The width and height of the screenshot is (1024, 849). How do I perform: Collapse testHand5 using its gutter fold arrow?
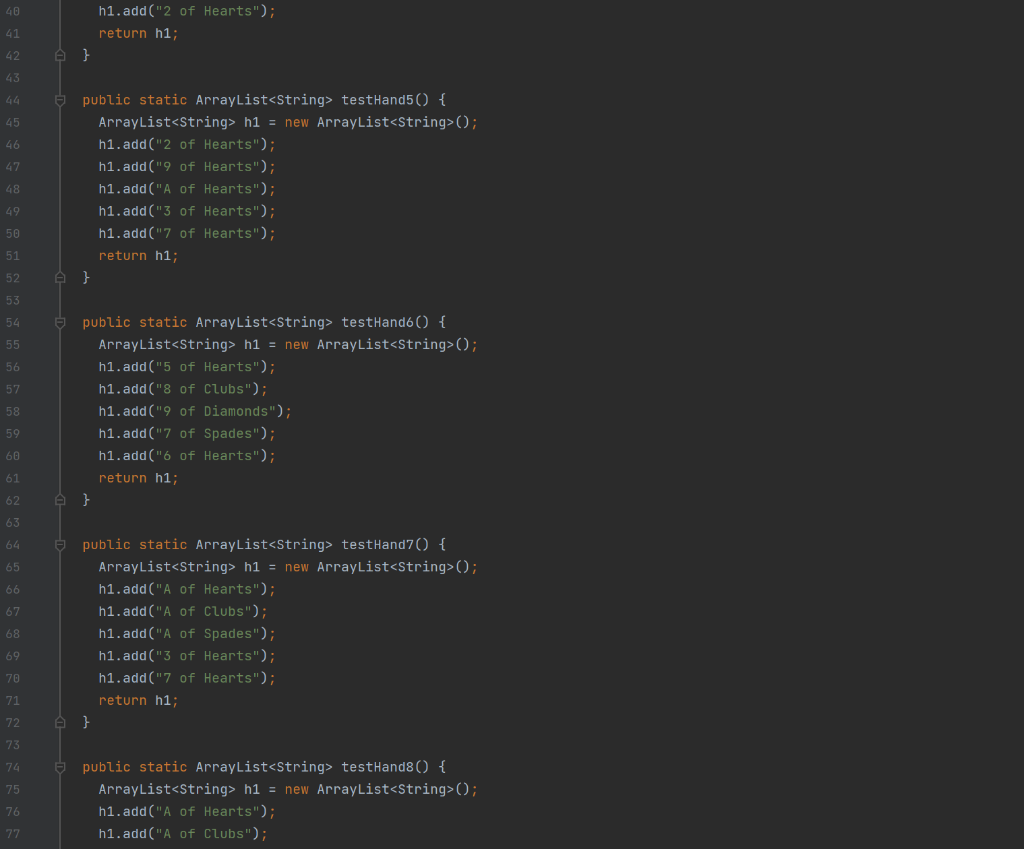click(x=60, y=99)
